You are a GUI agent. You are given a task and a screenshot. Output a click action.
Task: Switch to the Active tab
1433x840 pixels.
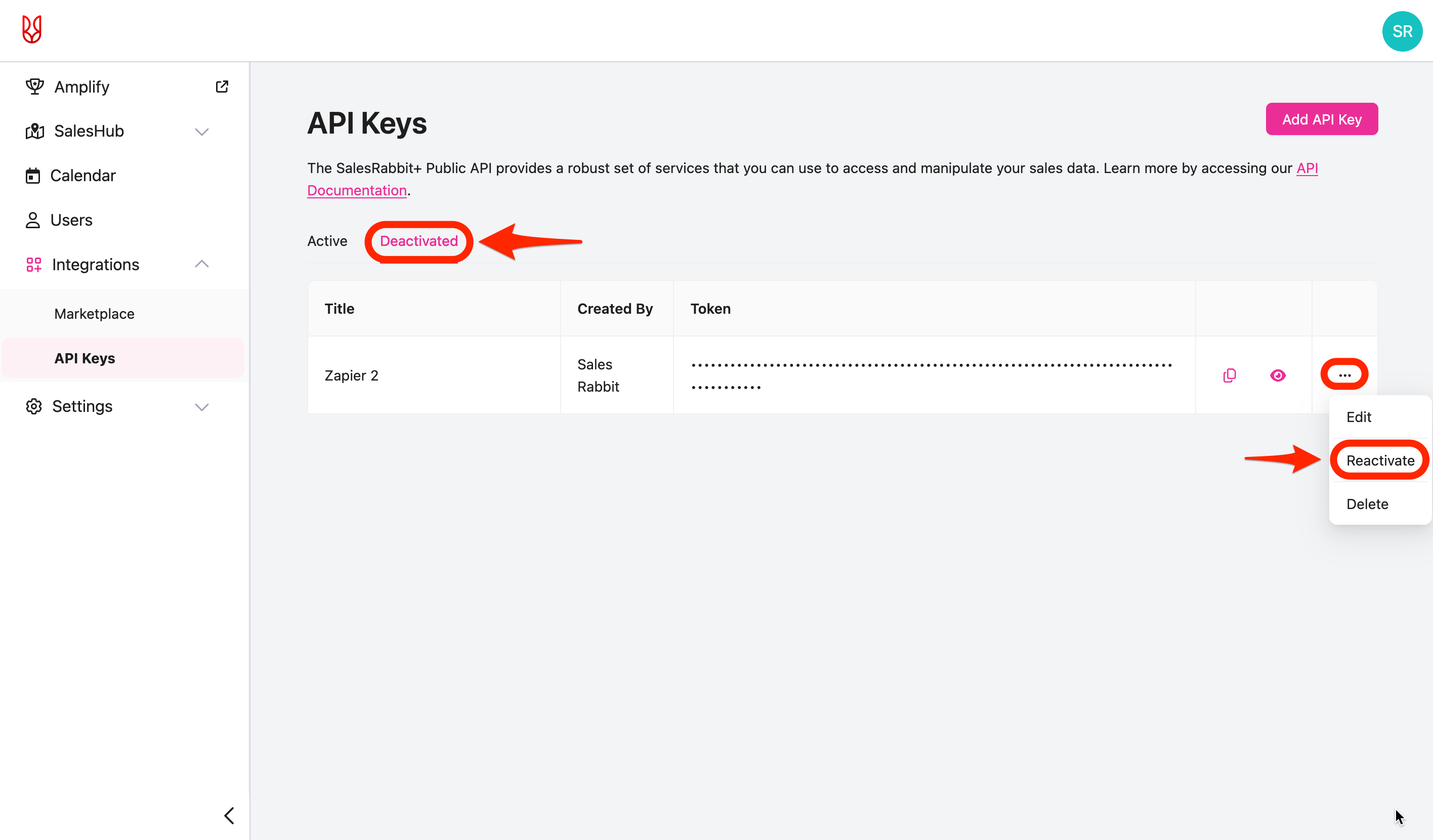point(327,240)
